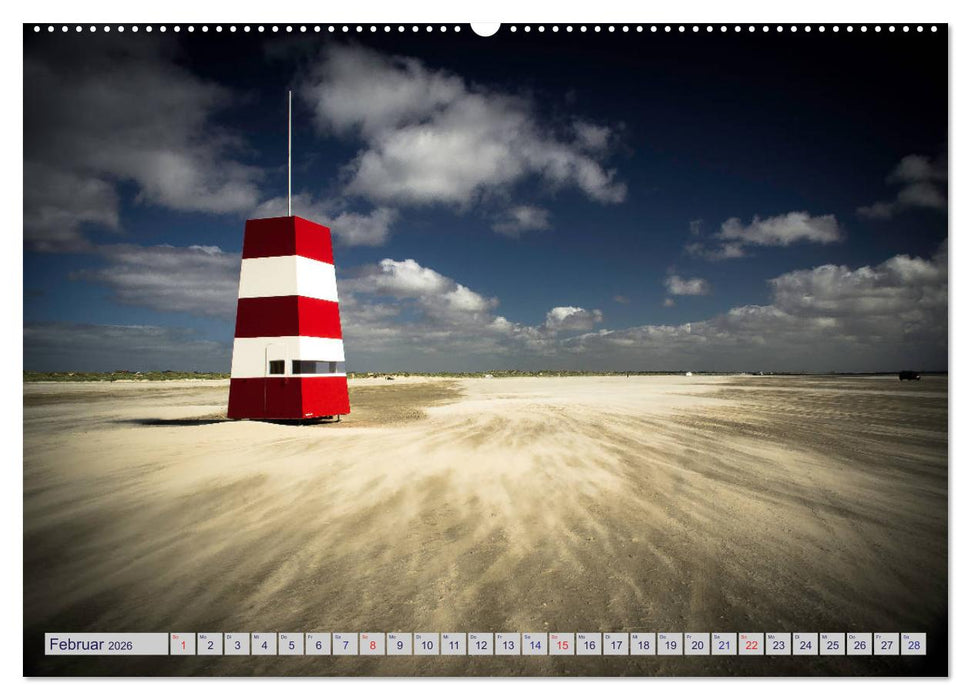Click the dark vehicle on the horizon

pos(908,375)
